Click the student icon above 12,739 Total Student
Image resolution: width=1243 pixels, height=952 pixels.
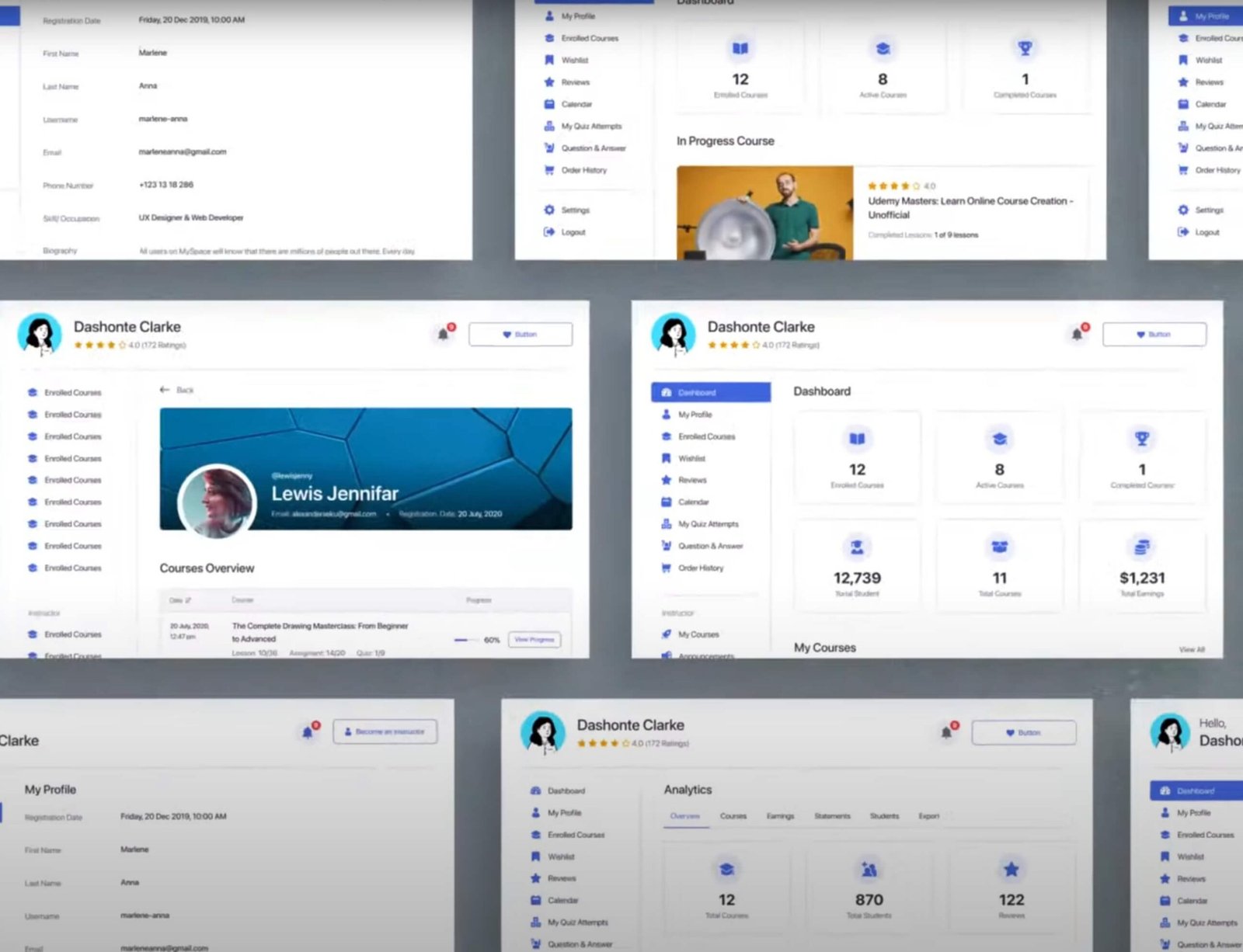click(x=857, y=547)
